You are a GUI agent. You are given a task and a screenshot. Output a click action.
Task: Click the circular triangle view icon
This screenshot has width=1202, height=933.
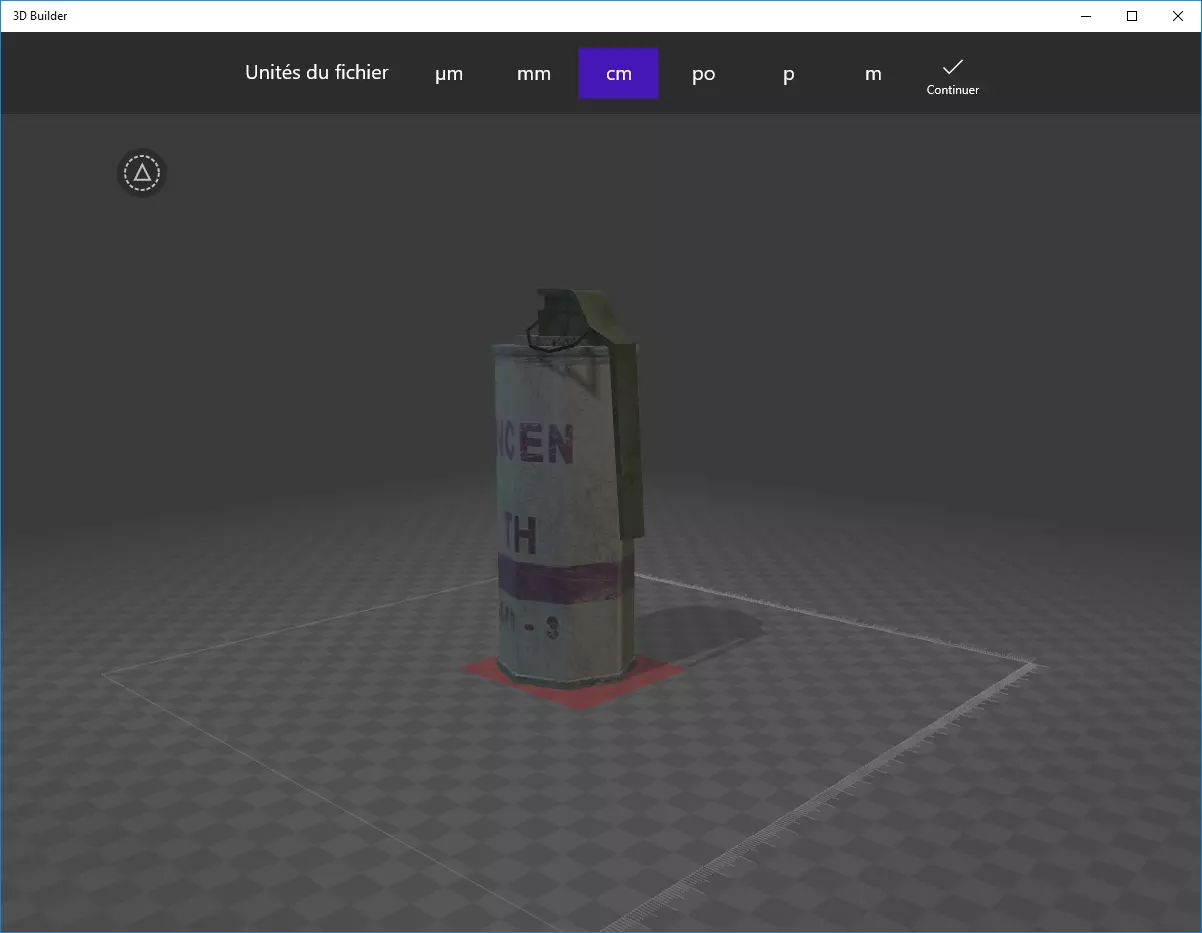(142, 173)
